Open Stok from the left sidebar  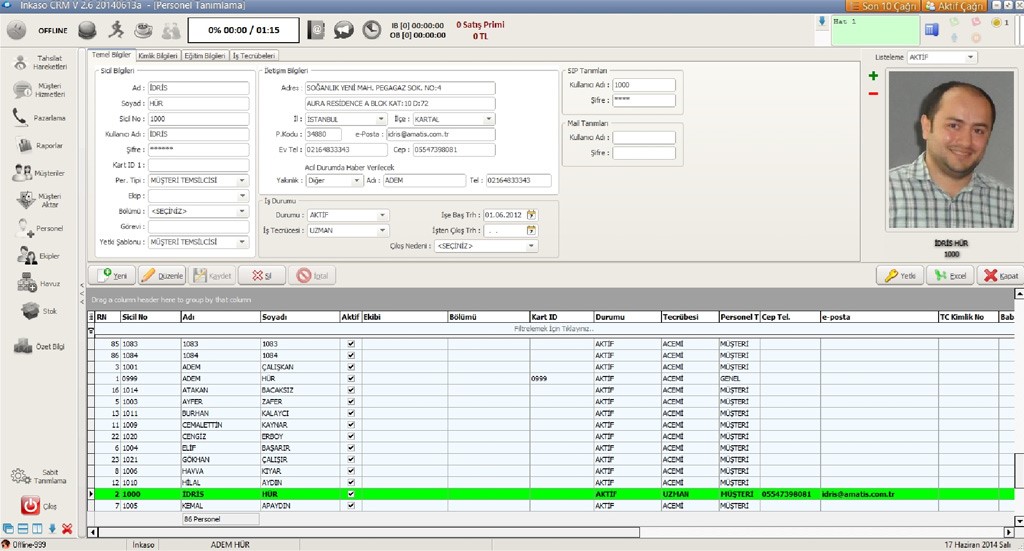(x=37, y=312)
